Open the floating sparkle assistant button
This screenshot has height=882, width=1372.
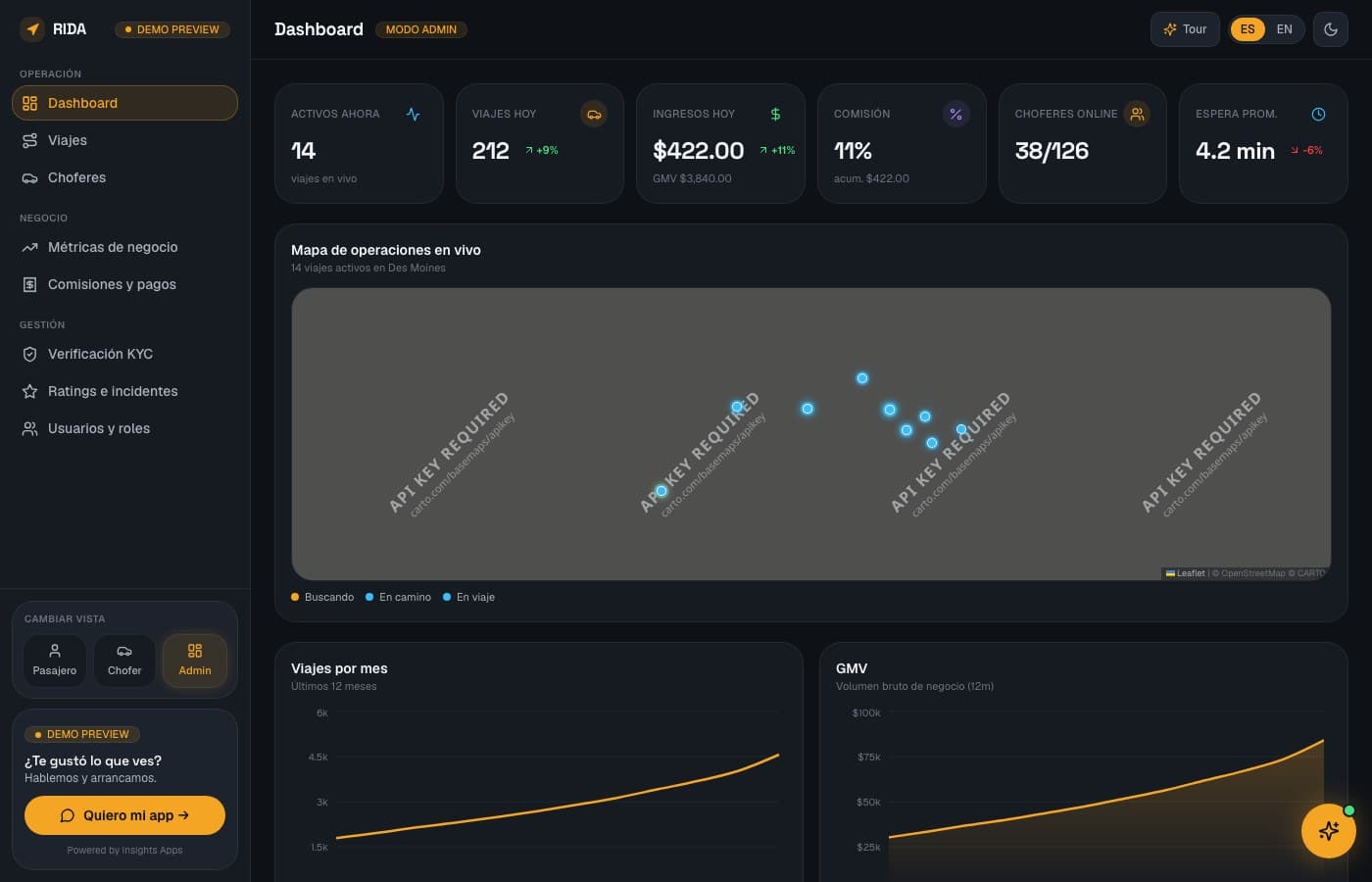tap(1329, 831)
